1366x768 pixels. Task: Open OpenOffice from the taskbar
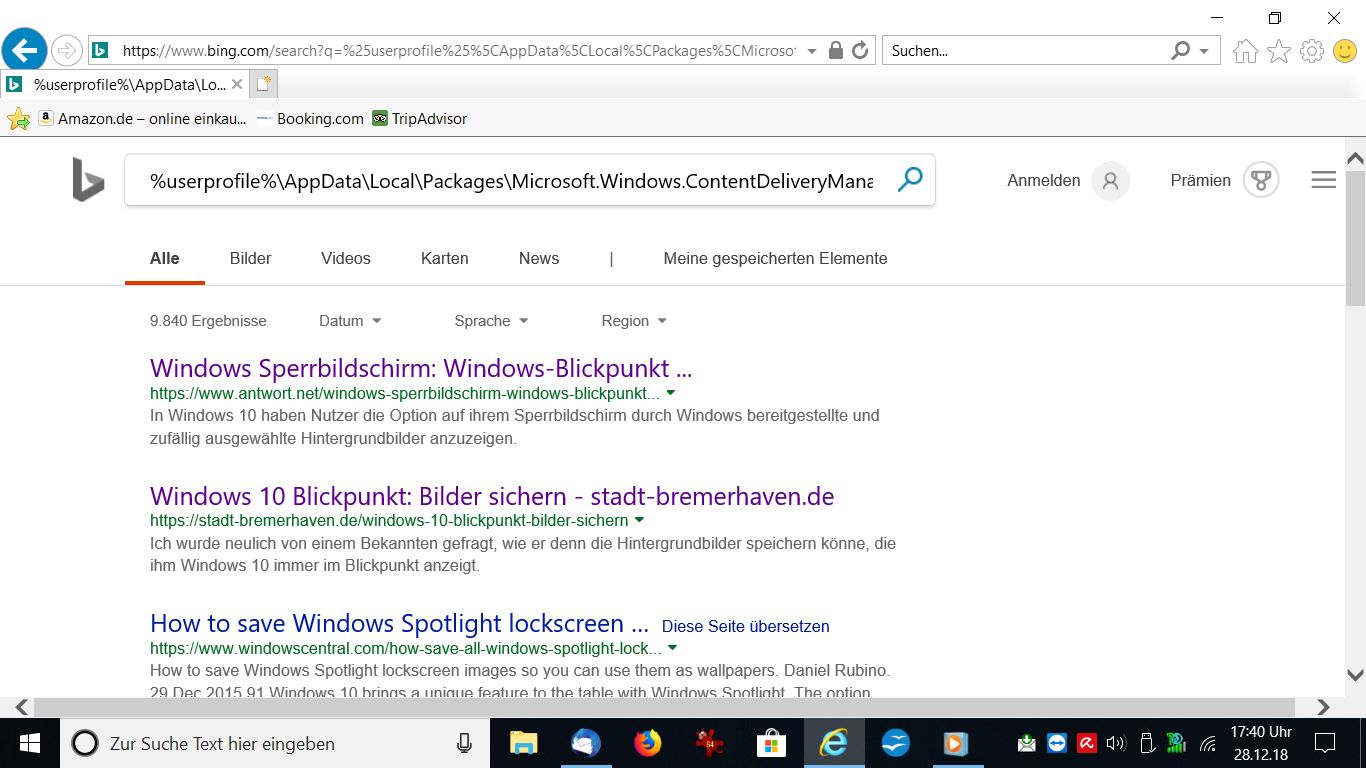895,743
